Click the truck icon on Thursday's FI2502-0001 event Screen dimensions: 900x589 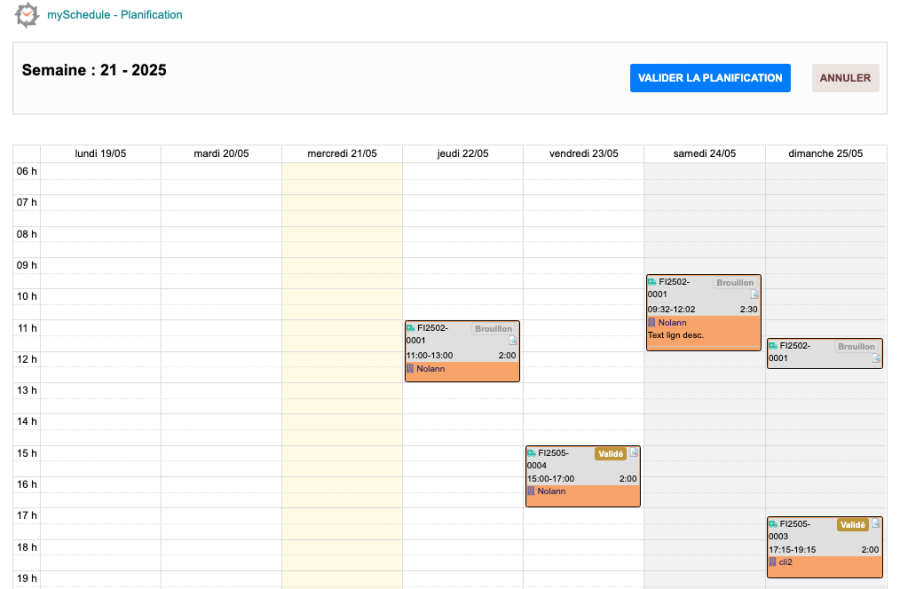[x=410, y=329]
